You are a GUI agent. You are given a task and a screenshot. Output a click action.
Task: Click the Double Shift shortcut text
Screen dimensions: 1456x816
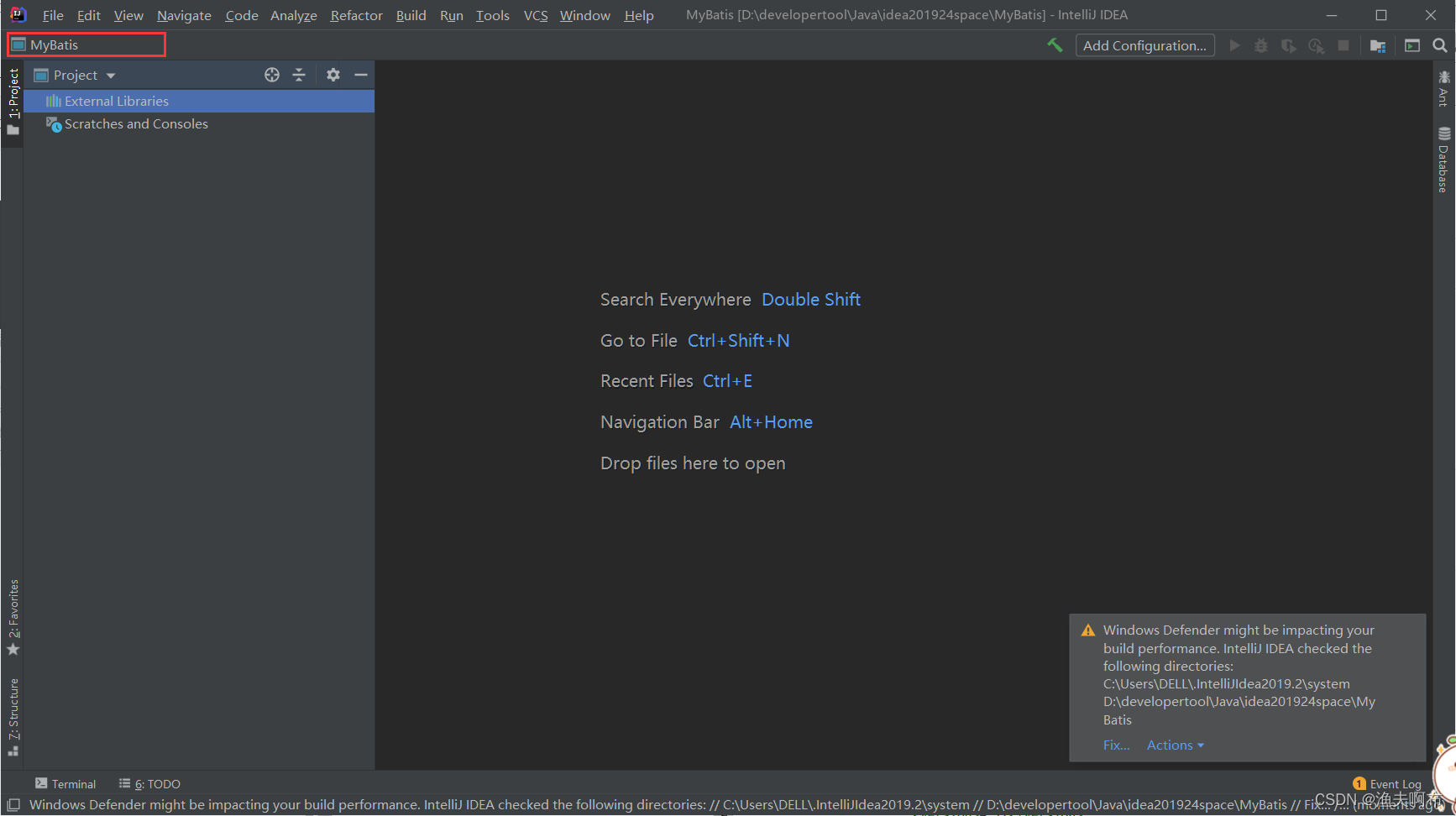pyautogui.click(x=811, y=300)
